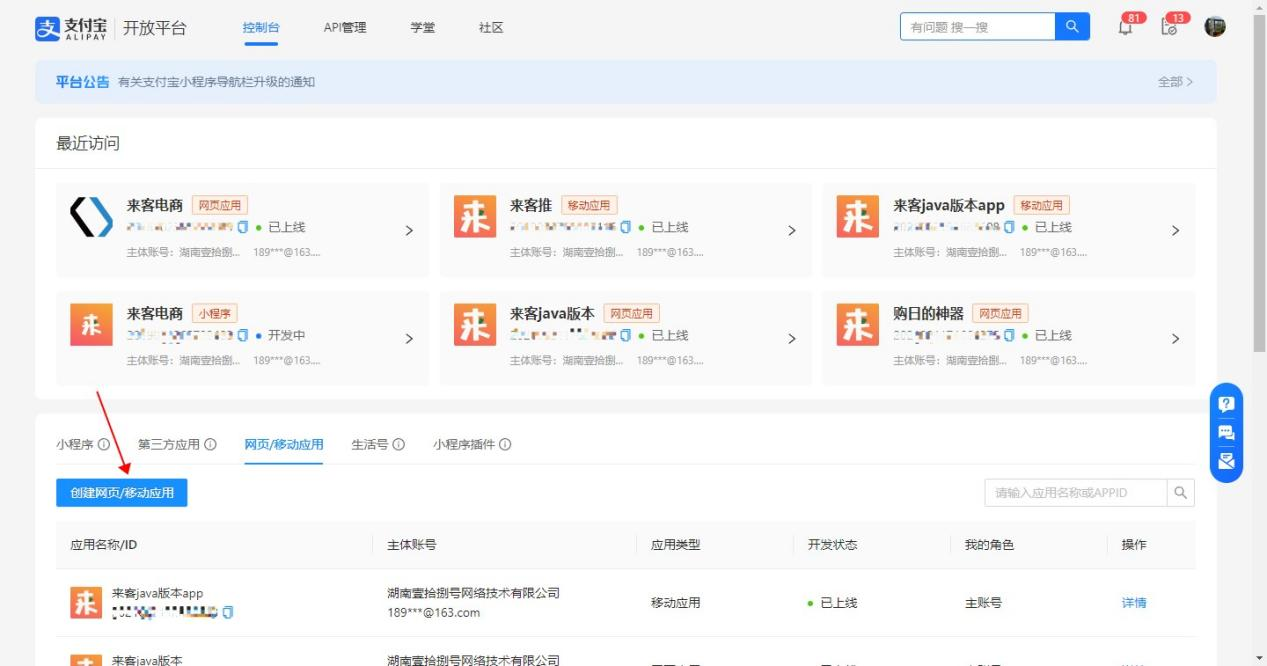
Task: Select the 控制台 nav item
Action: point(260,28)
